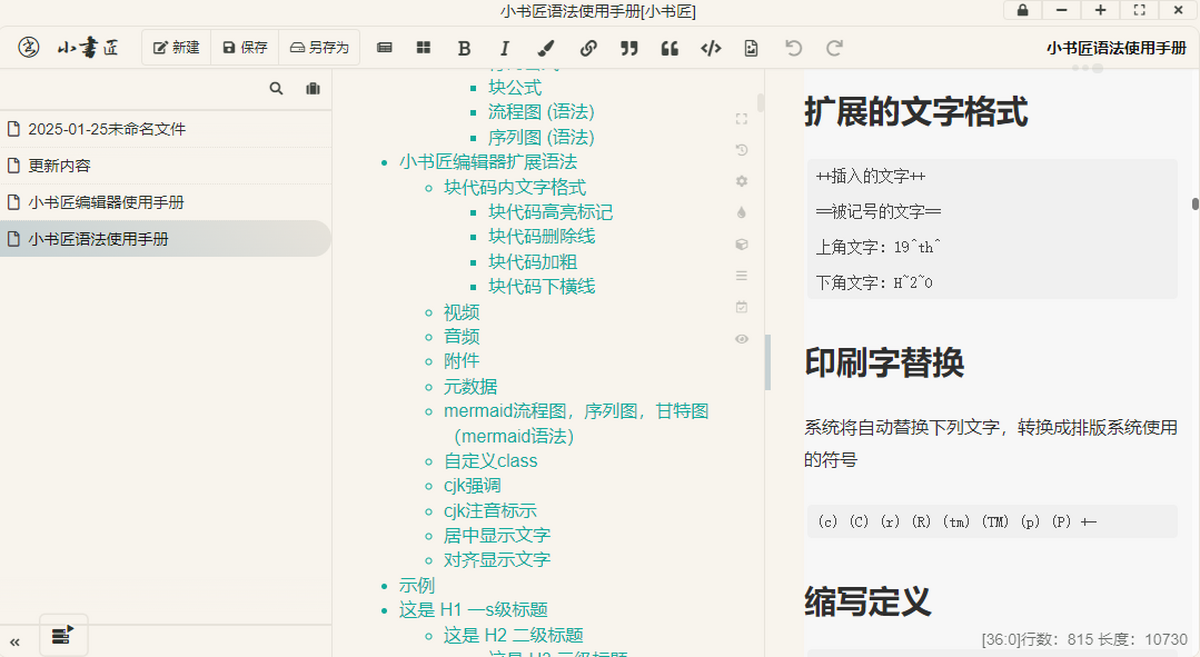Screen dimensions: 1200x657
Task: Toggle italic formatting
Action: [x=505, y=48]
